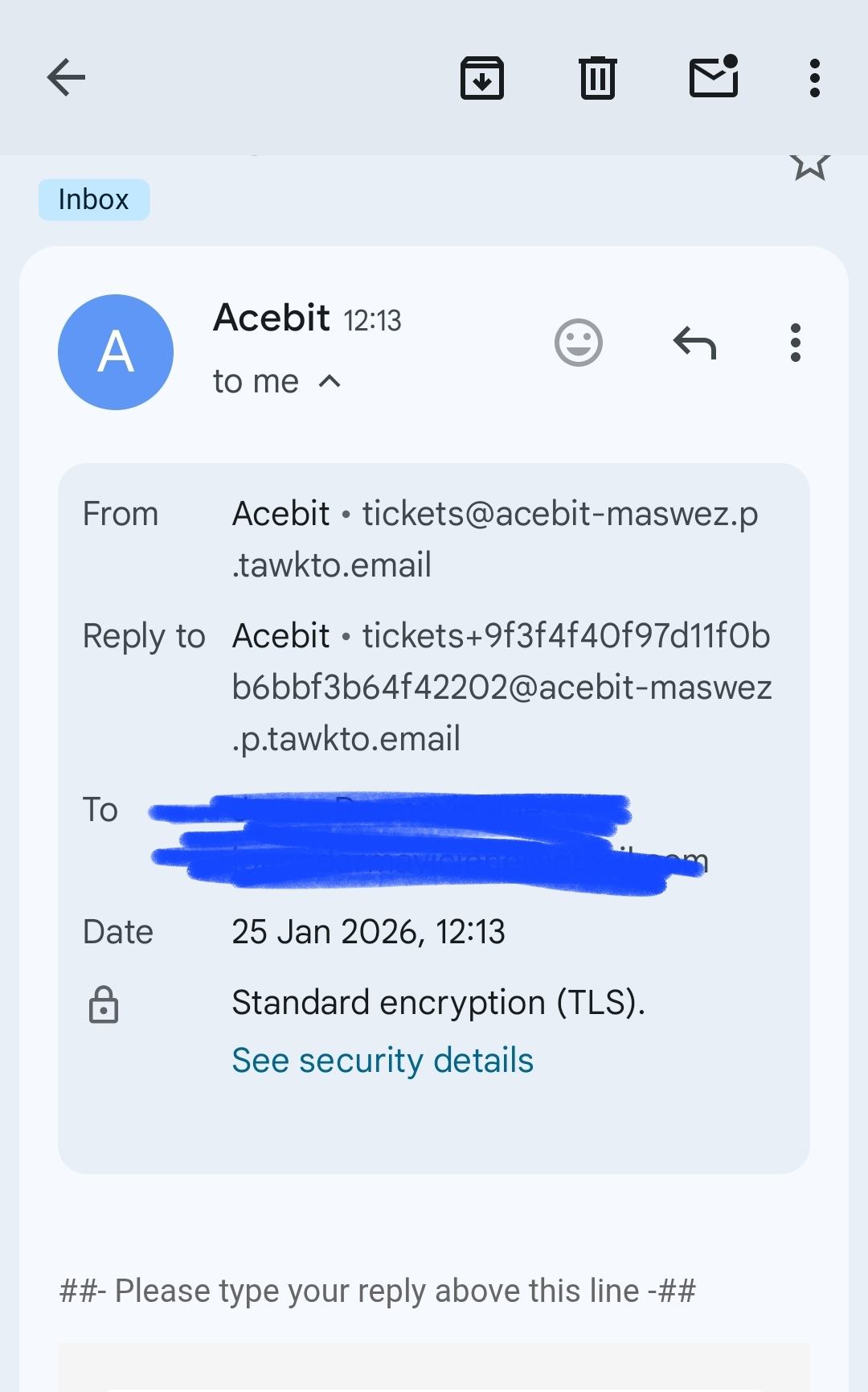Tap the Inbox label chip
Image resolution: width=868 pixels, height=1392 pixels.
[x=94, y=199]
